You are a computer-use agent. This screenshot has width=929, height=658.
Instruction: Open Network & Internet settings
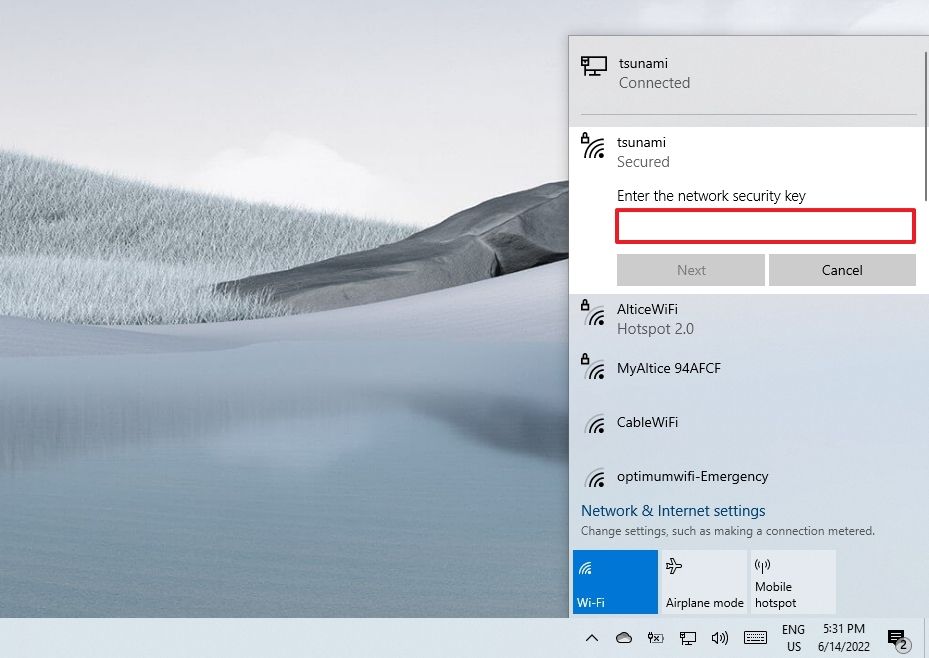pyautogui.click(x=672, y=510)
